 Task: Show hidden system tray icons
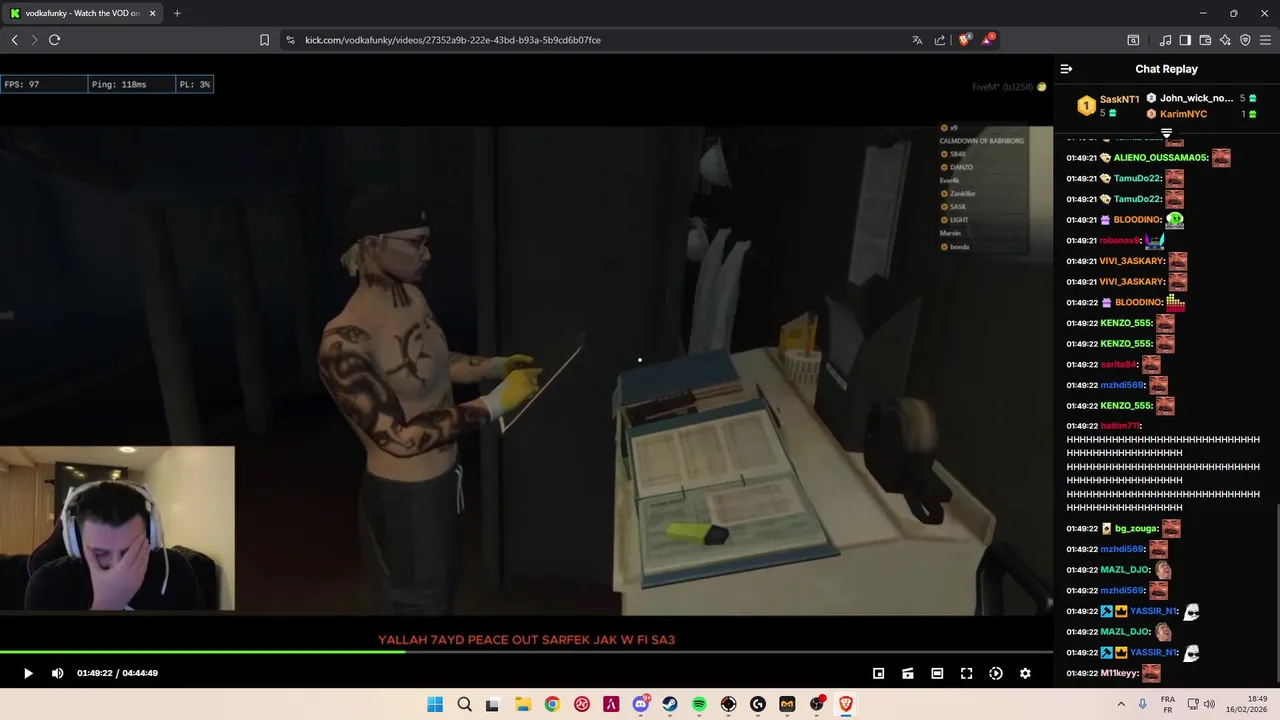1121,704
